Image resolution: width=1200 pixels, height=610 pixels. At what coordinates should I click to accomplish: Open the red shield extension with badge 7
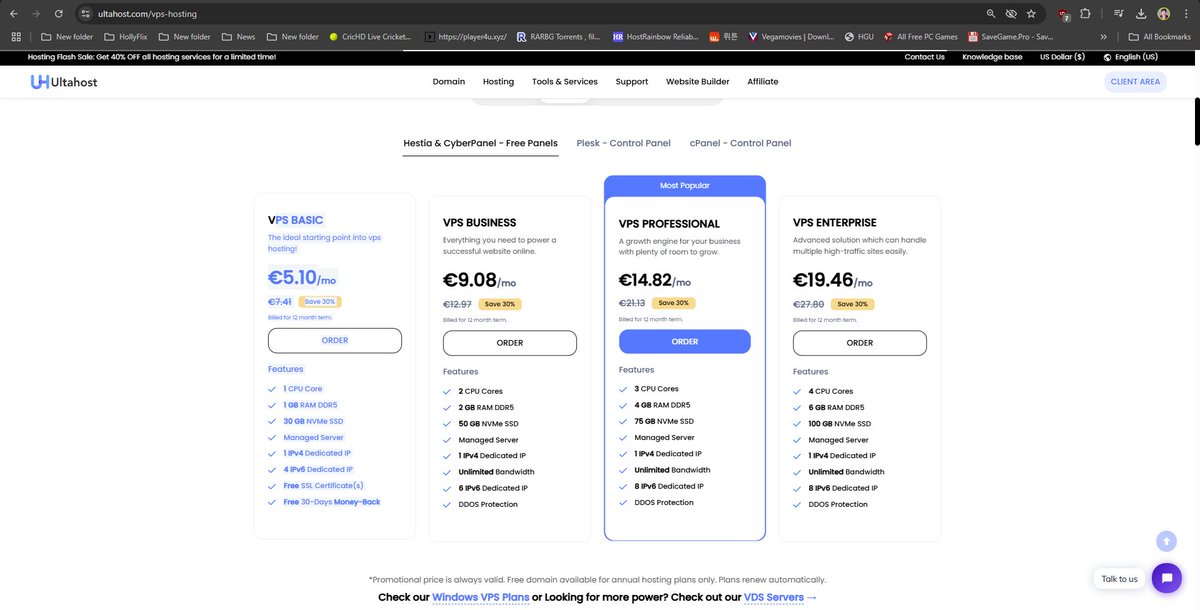click(x=1064, y=14)
